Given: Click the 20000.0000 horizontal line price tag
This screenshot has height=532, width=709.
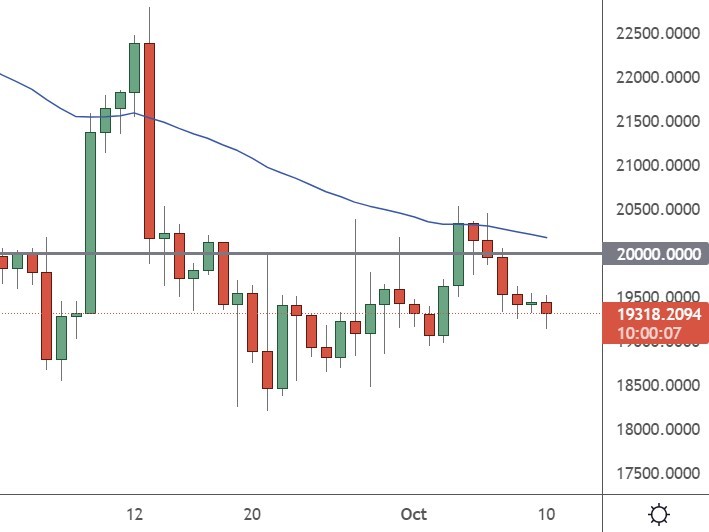Looking at the screenshot, I should pyautogui.click(x=656, y=254).
